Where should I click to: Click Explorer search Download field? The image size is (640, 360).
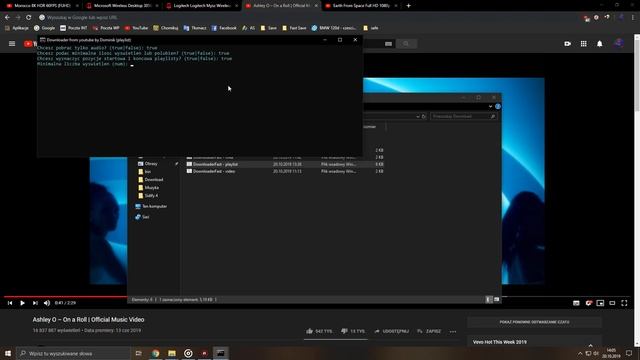[x=464, y=116]
